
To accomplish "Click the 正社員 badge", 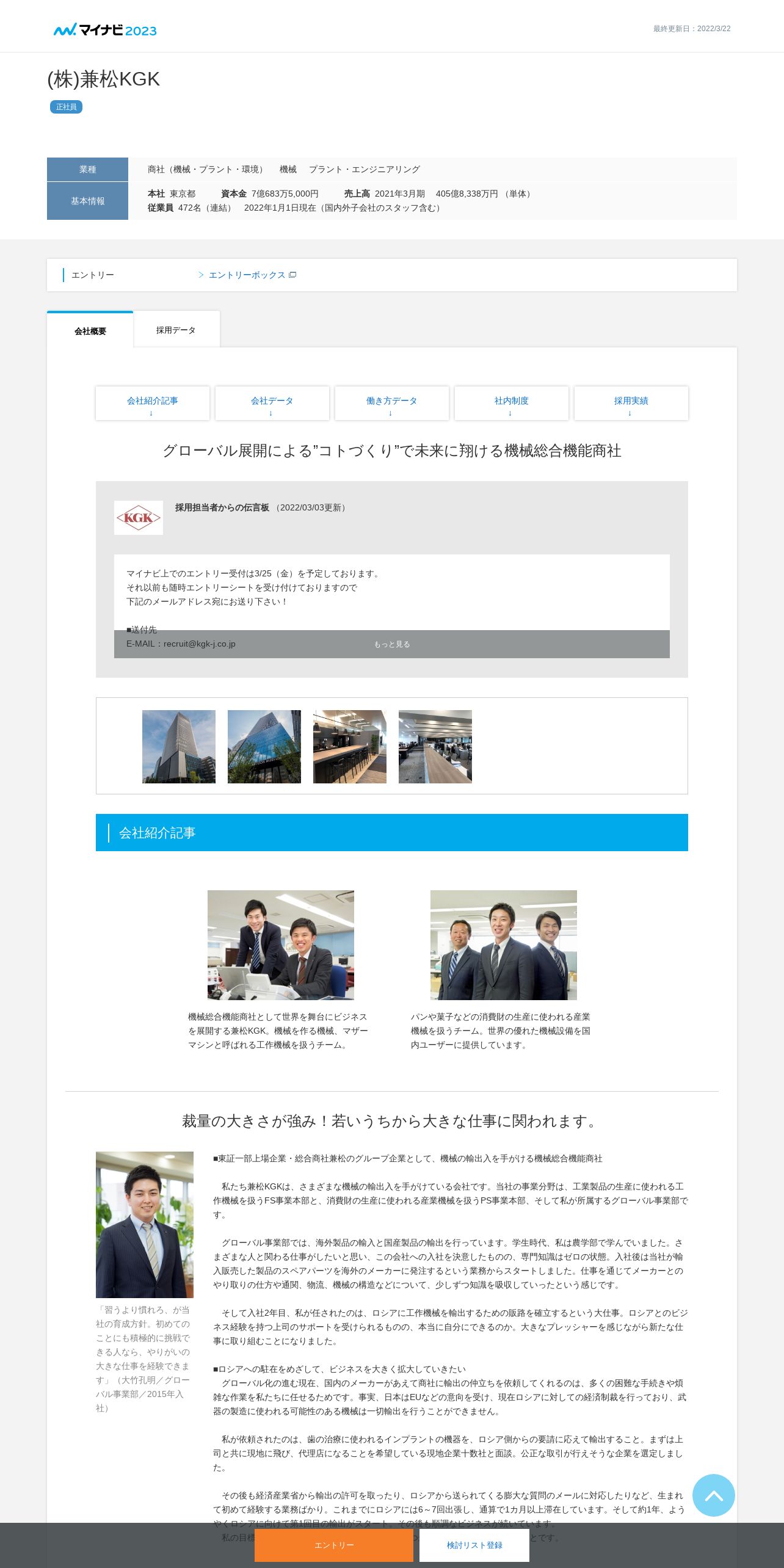I will (66, 107).
